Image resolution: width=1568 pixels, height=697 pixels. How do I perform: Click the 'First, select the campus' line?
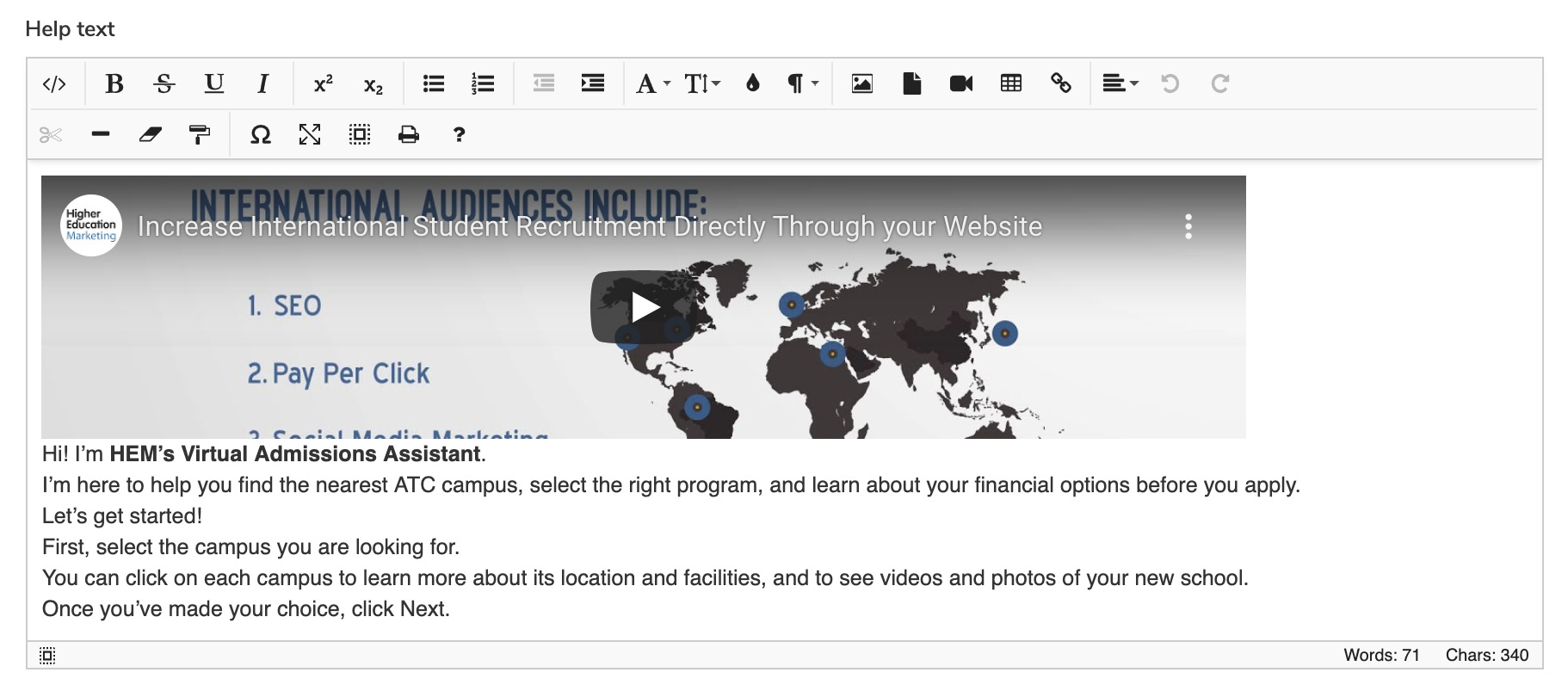pos(251,546)
